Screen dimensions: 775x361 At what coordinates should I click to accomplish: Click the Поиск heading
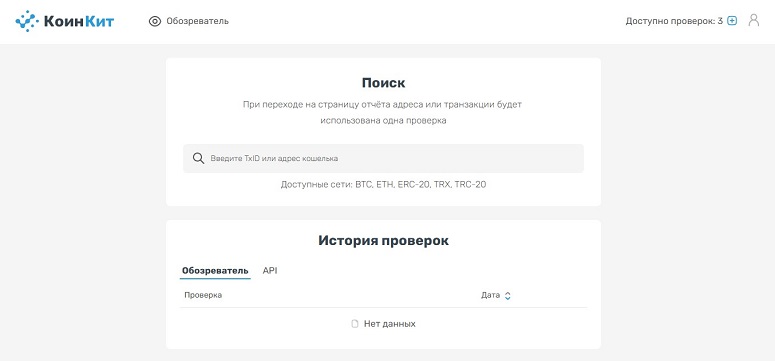tap(384, 83)
